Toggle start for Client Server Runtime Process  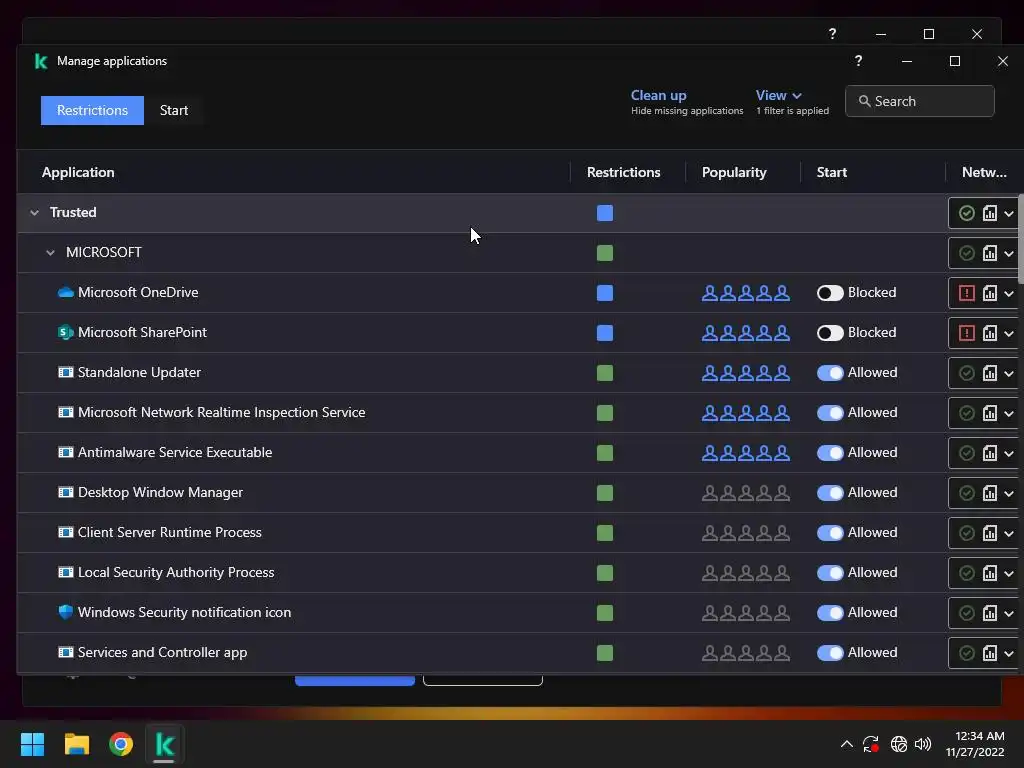pos(830,533)
